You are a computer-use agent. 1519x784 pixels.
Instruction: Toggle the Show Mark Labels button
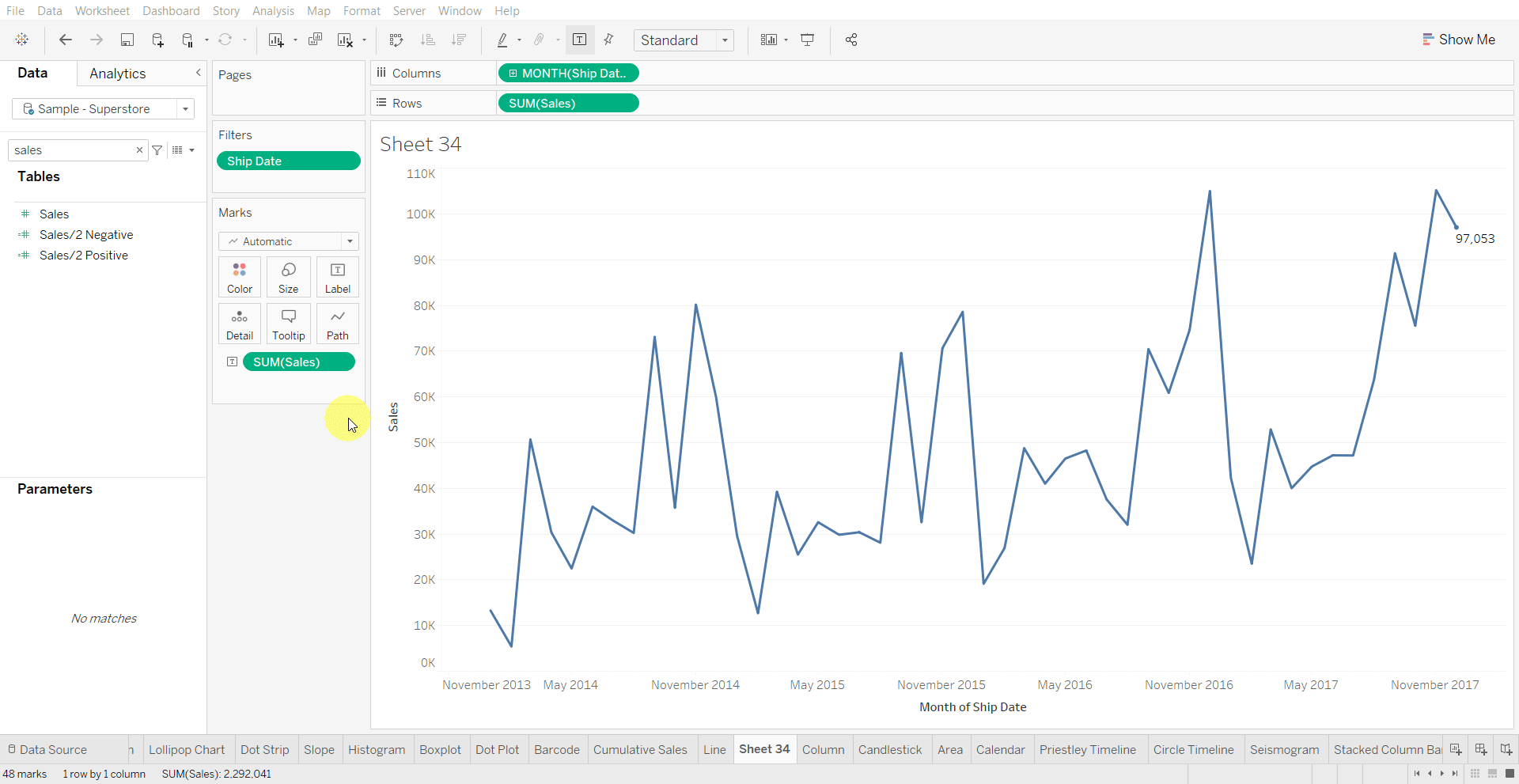tap(580, 40)
